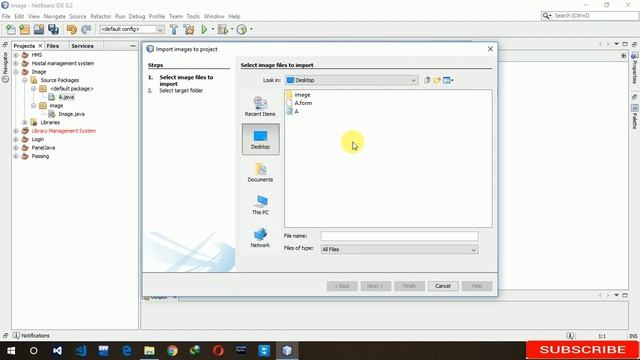Click the Open Project toolbar icon
Viewport: 640px width, 360px height.
coord(39,29)
